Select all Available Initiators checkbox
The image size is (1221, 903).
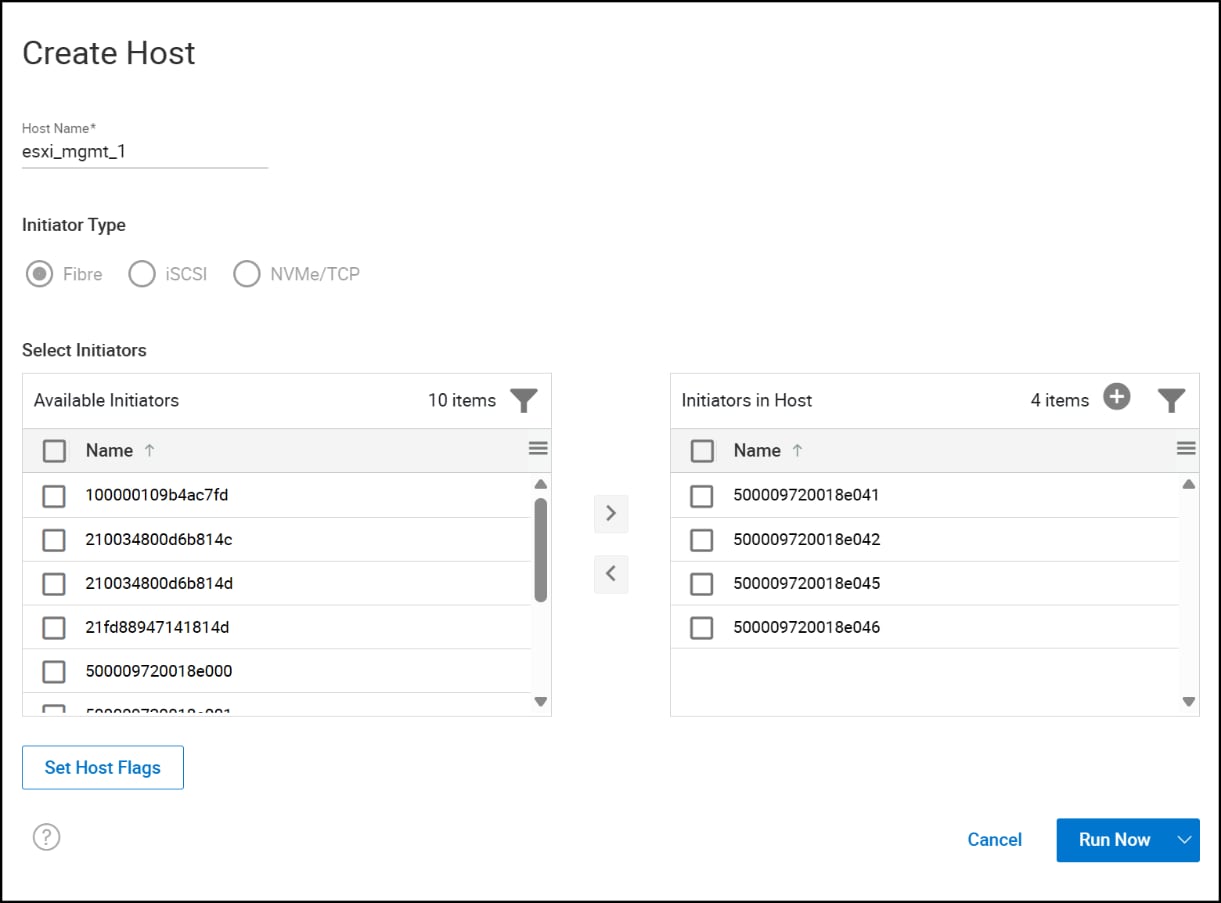[55, 451]
